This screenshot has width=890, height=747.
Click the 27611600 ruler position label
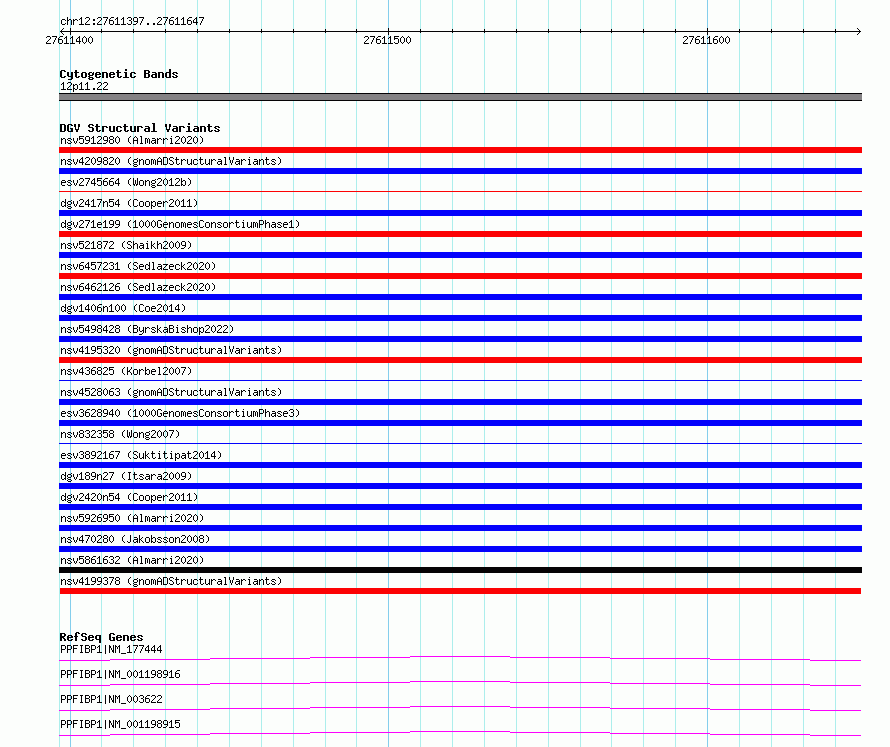(x=706, y=40)
